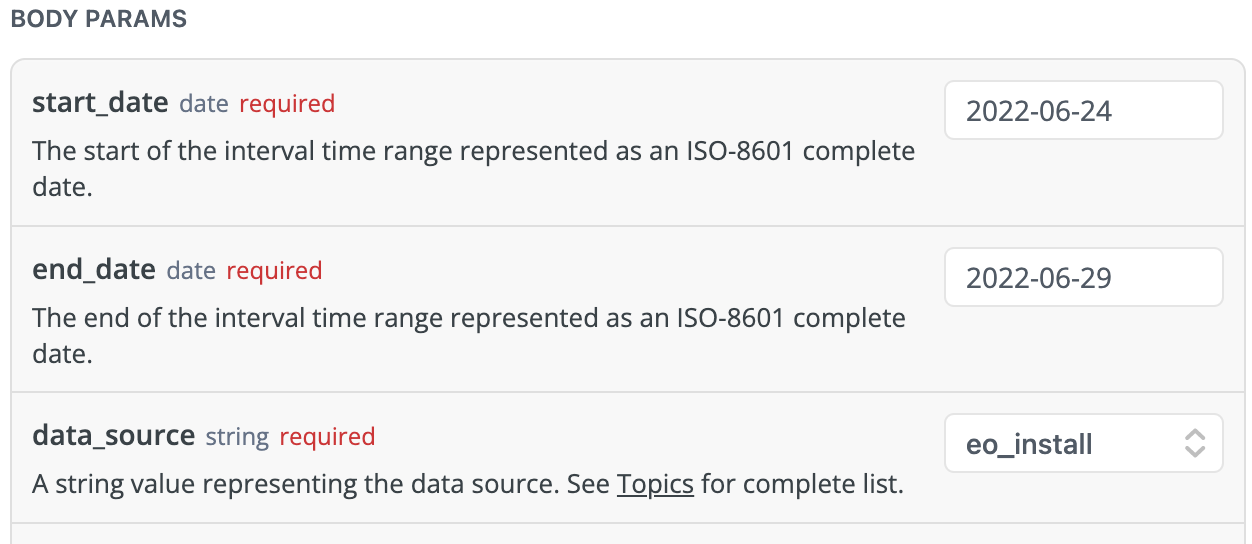Click the "string" type label beside data_source
This screenshot has width=1252, height=544.
coord(237,437)
